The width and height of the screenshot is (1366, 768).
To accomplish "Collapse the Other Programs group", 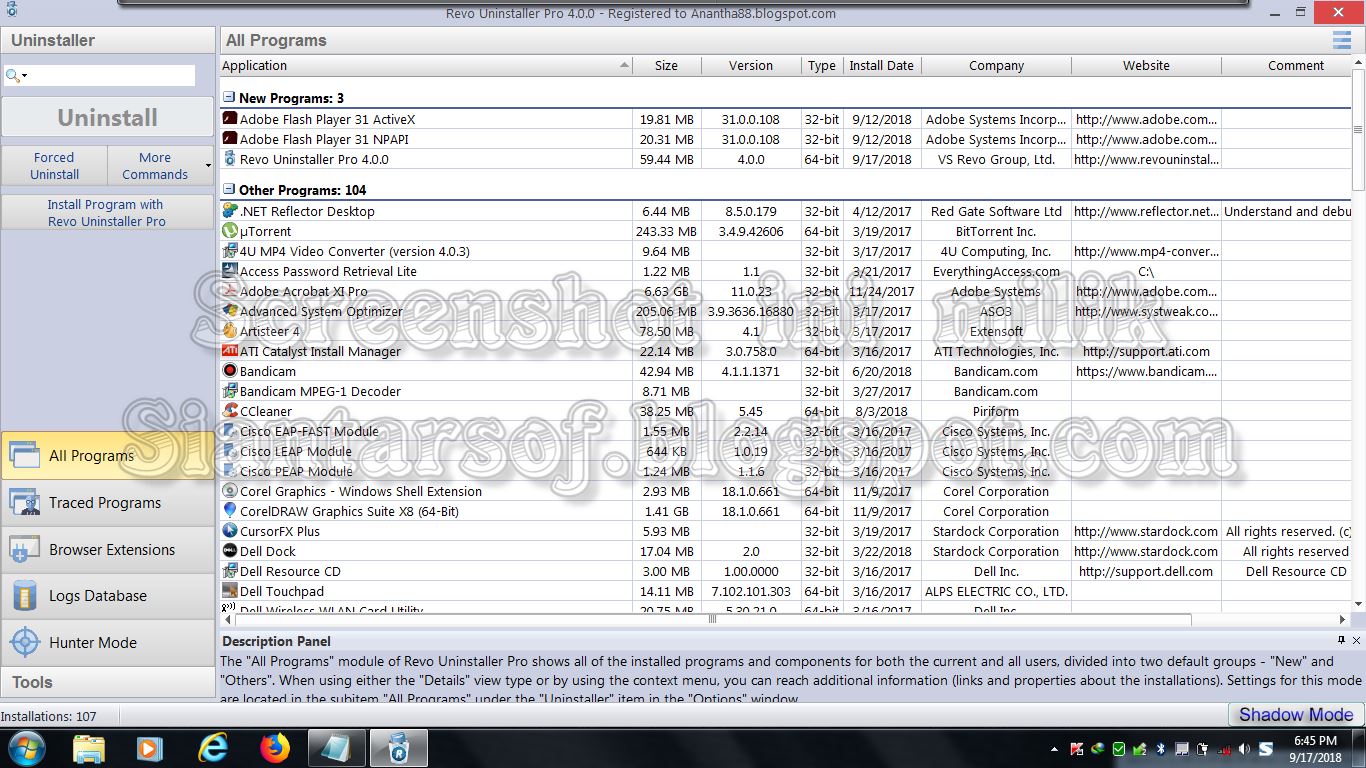I will (229, 189).
